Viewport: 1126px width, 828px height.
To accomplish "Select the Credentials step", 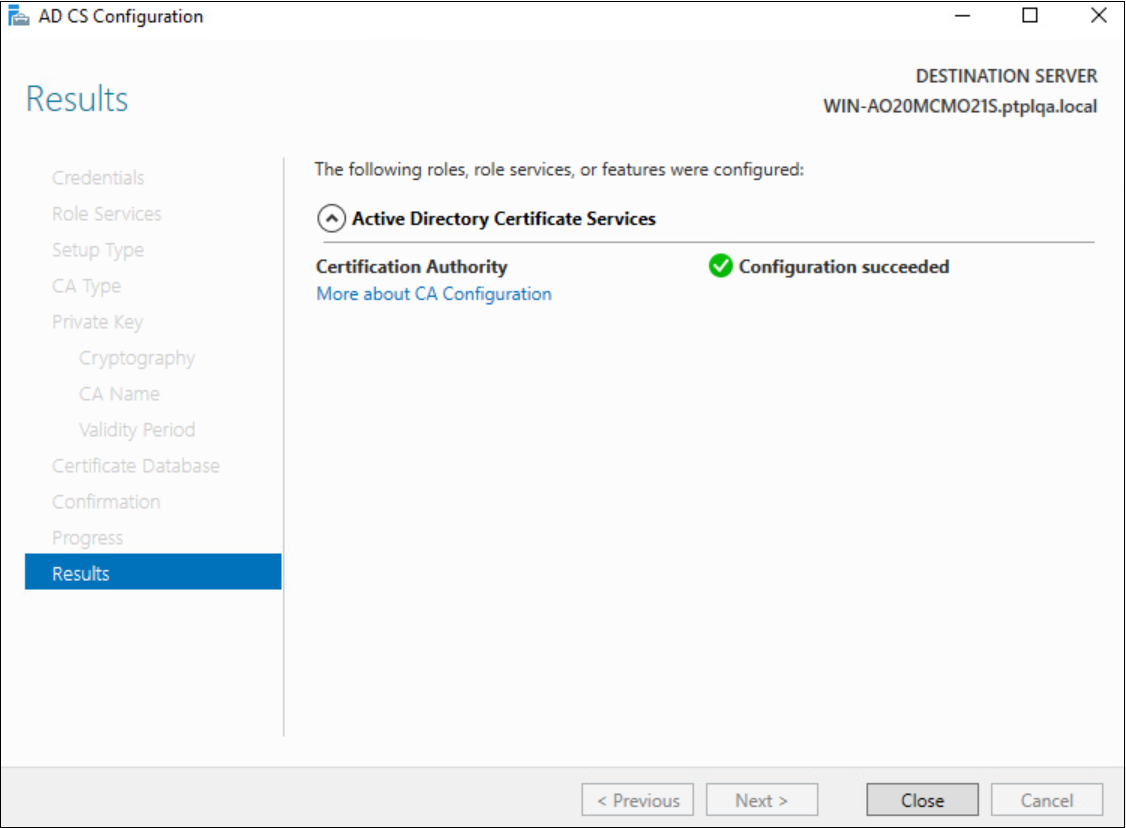I will (x=98, y=178).
